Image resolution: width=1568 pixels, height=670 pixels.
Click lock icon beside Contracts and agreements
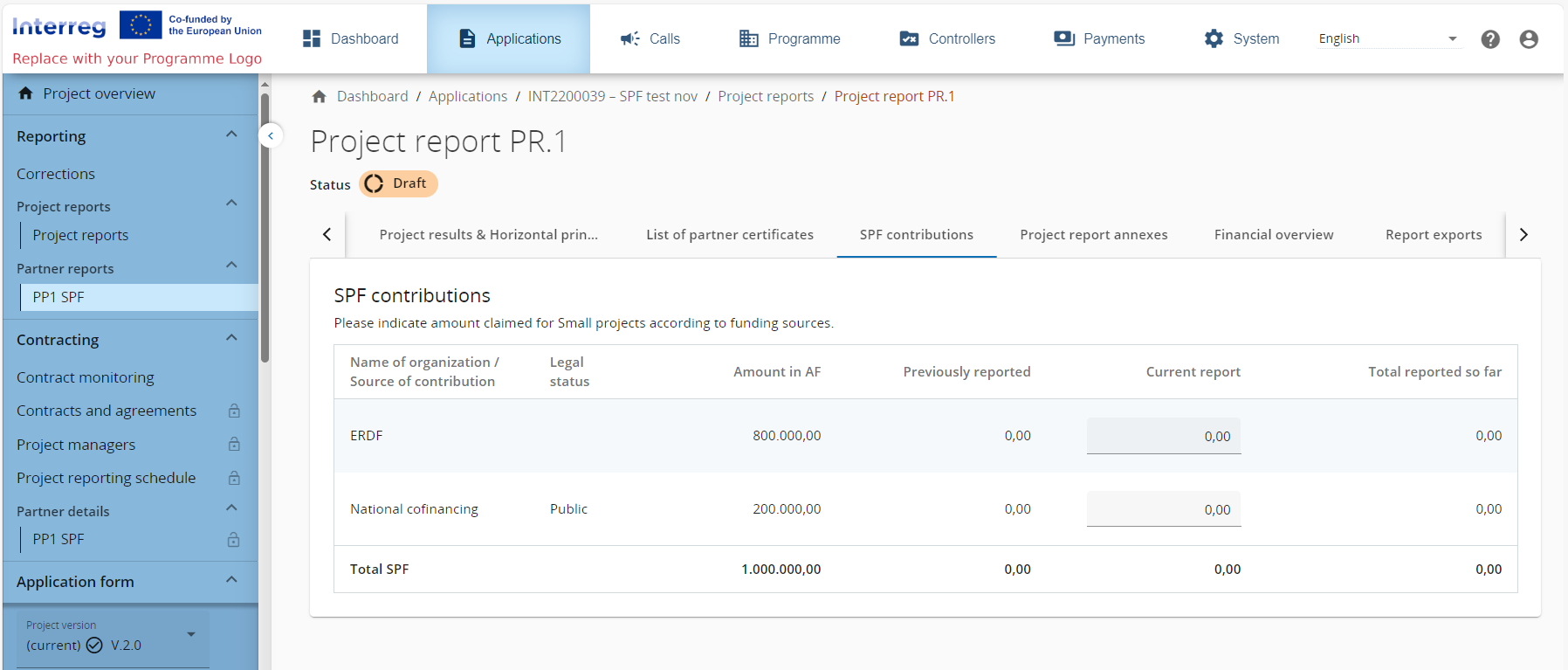tap(234, 411)
